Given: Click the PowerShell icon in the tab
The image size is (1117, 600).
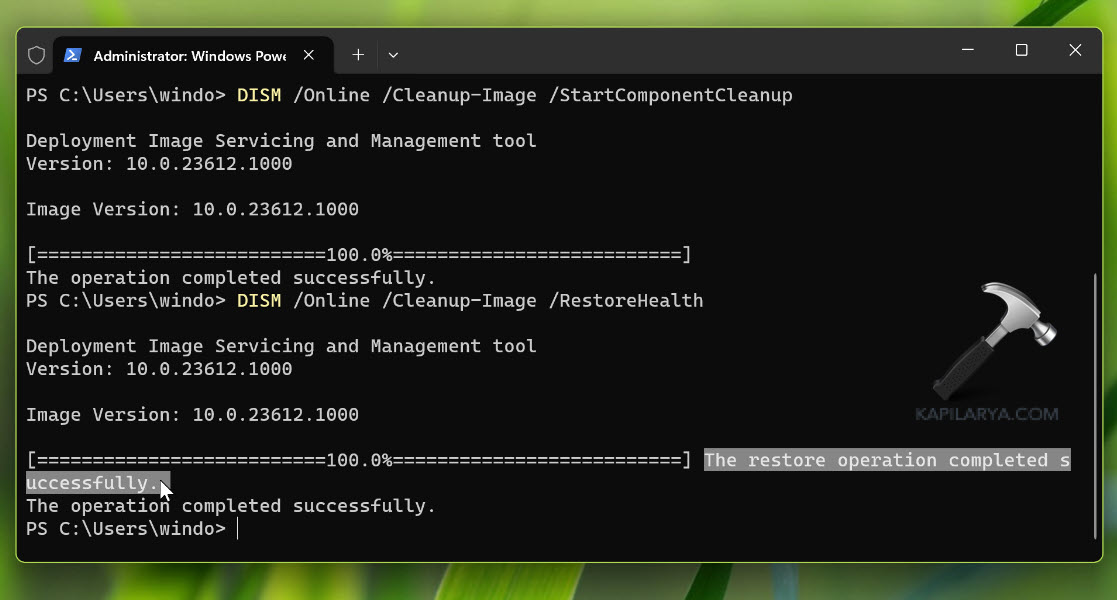Looking at the screenshot, I should [73, 55].
